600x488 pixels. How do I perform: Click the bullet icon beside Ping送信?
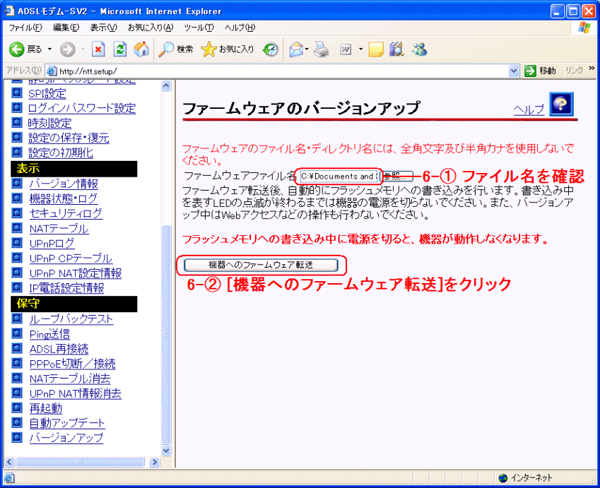16,333
